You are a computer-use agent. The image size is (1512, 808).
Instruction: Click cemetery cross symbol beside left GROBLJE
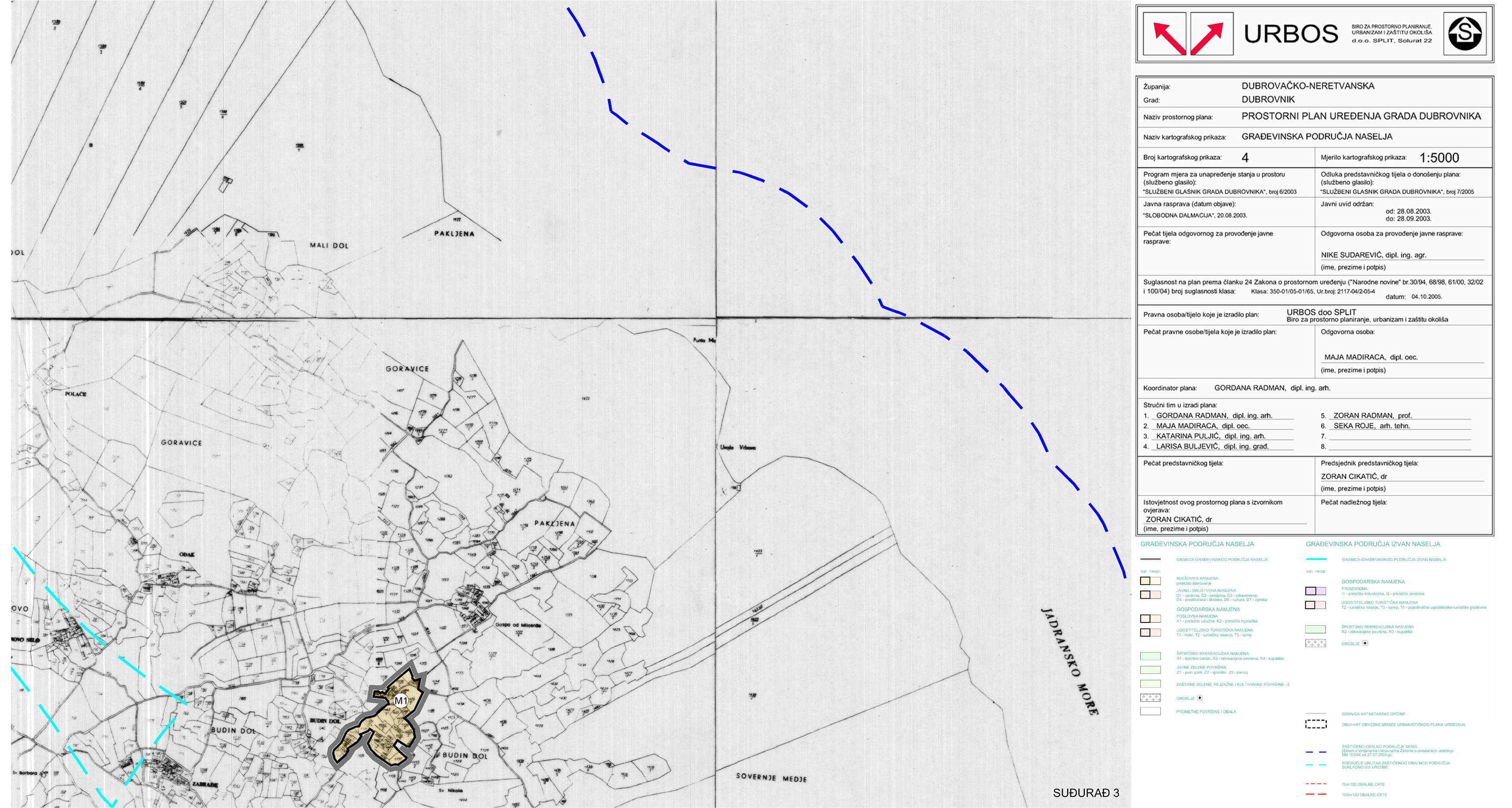1200,698
